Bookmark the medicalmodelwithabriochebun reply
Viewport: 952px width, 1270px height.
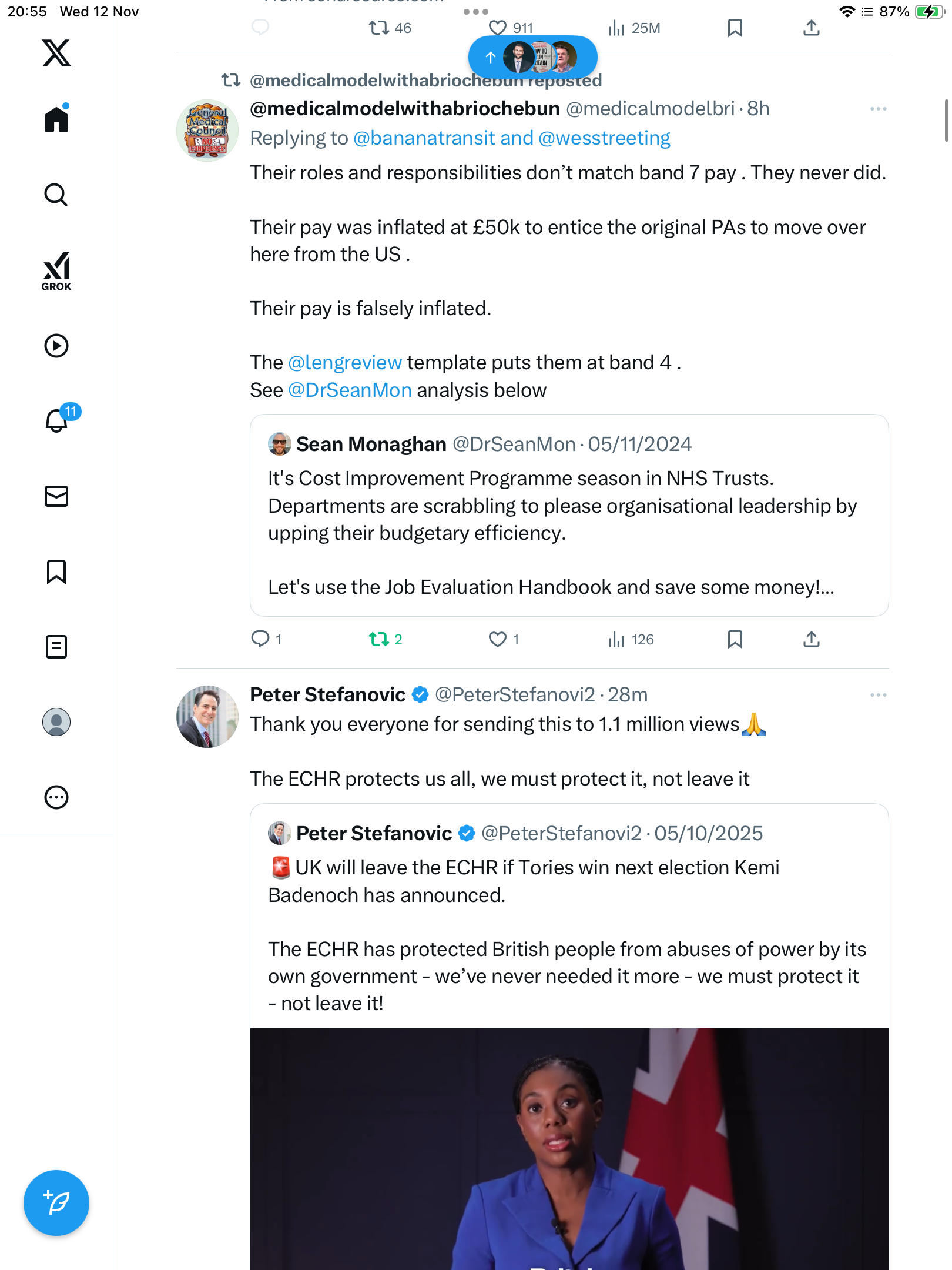pos(735,639)
